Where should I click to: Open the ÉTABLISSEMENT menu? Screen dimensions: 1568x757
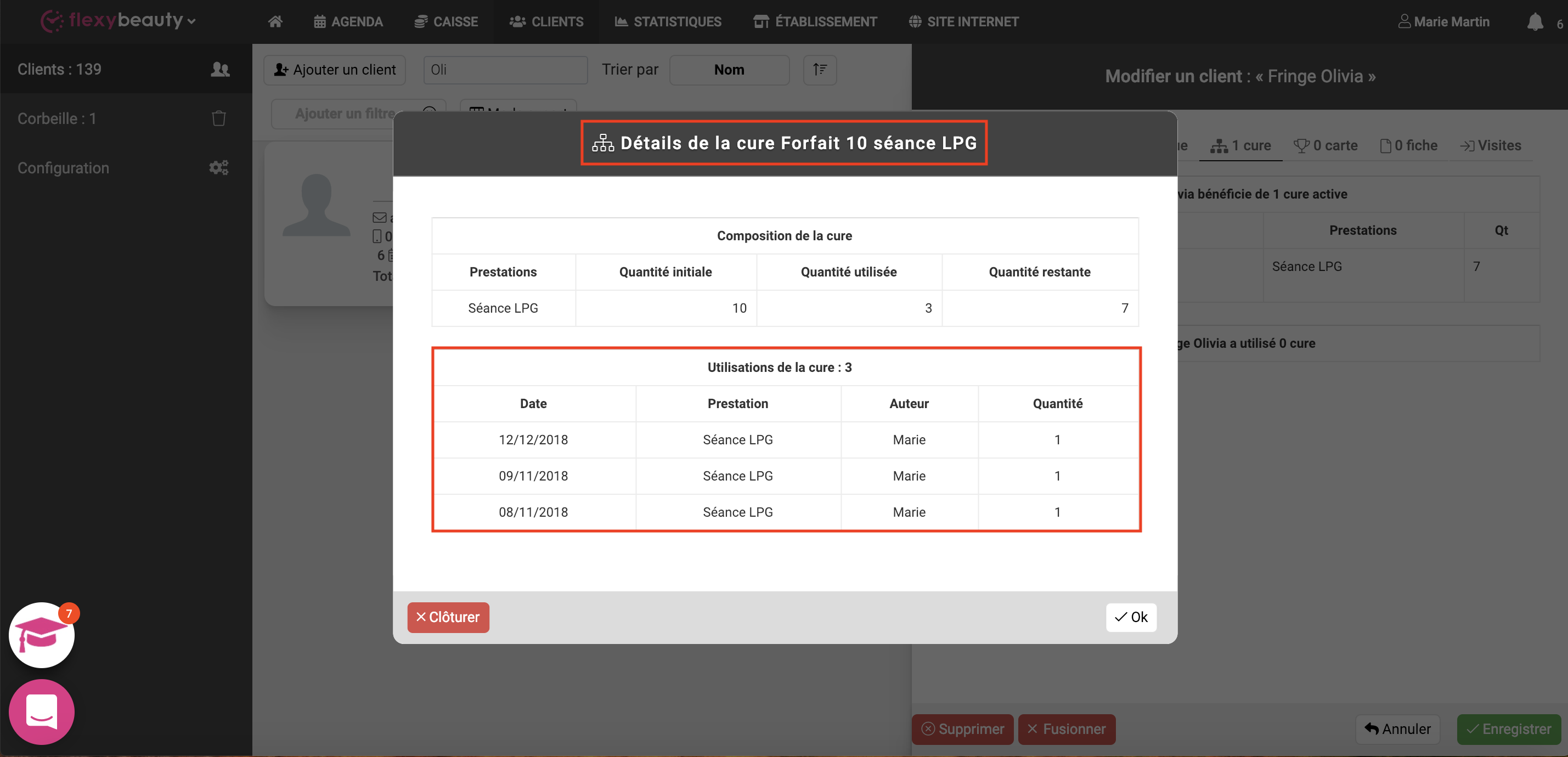point(815,22)
